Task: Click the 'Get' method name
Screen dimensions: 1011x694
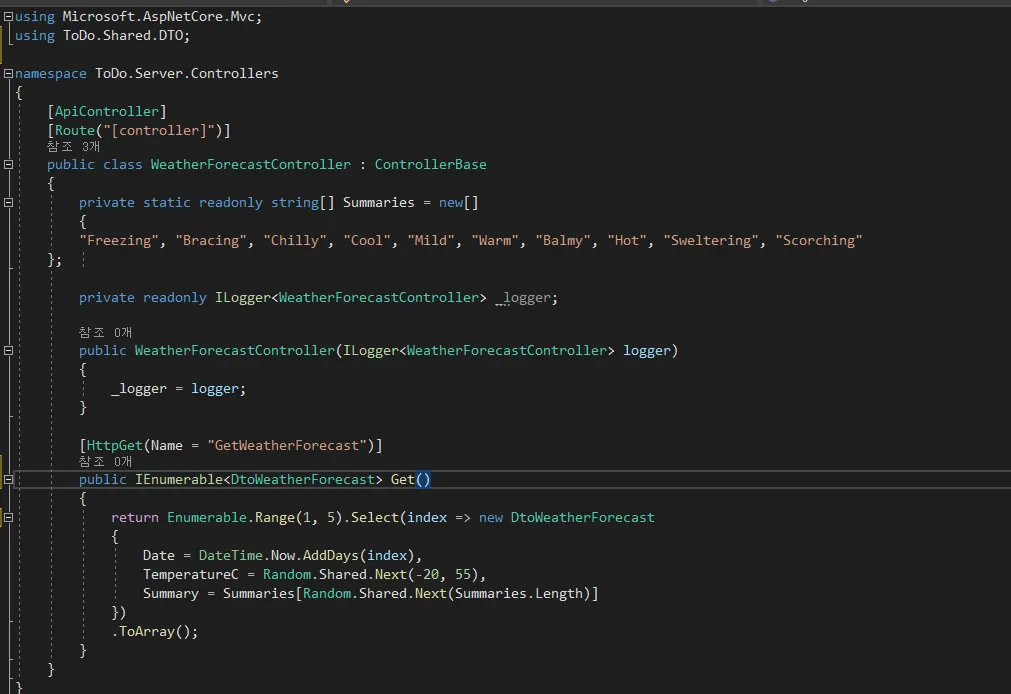Action: 402,479
